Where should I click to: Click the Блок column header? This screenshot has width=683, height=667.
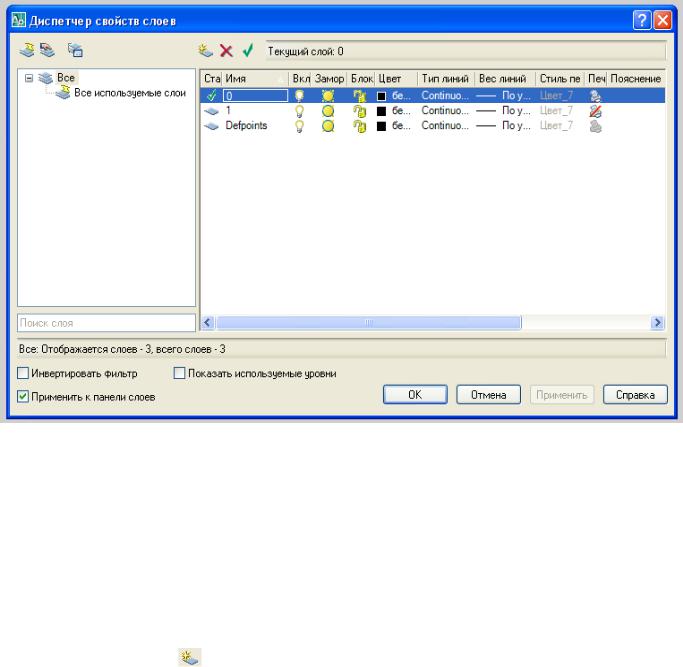[x=362, y=79]
